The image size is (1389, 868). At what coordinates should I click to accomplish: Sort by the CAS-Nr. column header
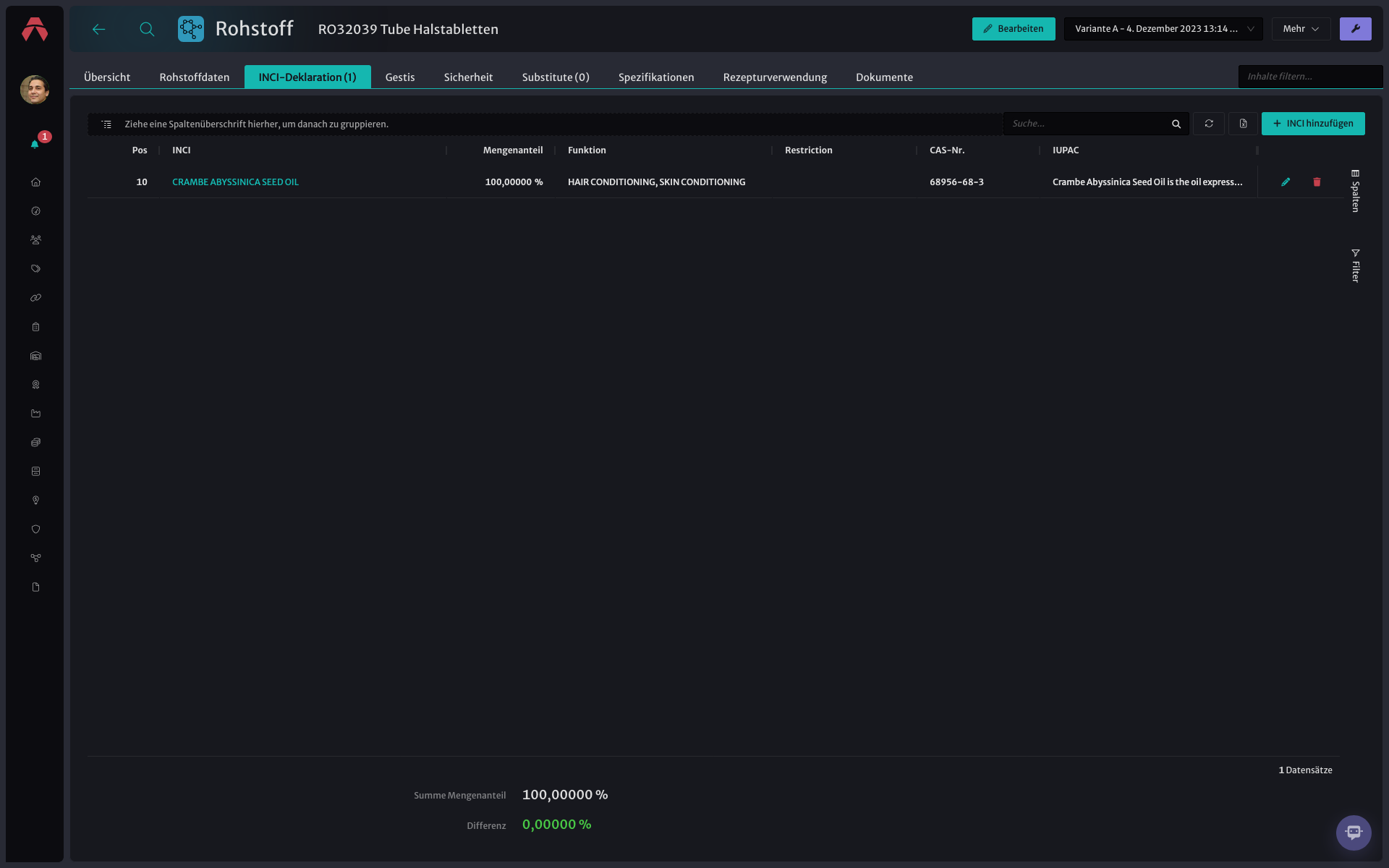[x=947, y=150]
